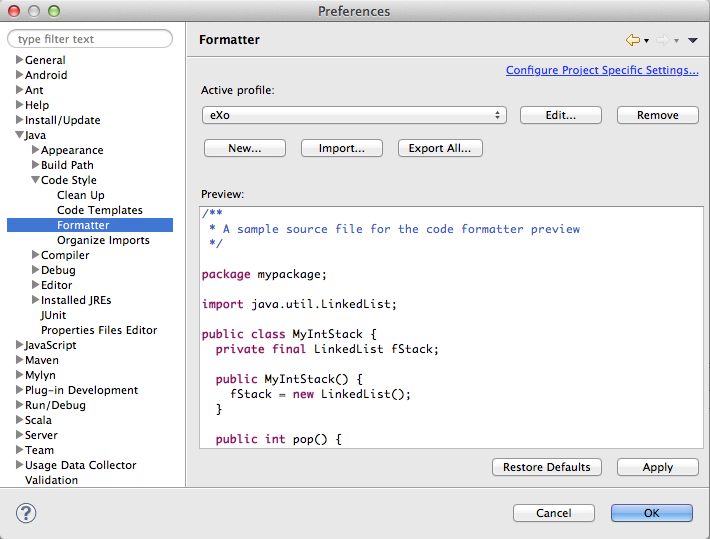710x539 pixels.
Task: Click inside the code Preview area
Action: click(x=451, y=327)
